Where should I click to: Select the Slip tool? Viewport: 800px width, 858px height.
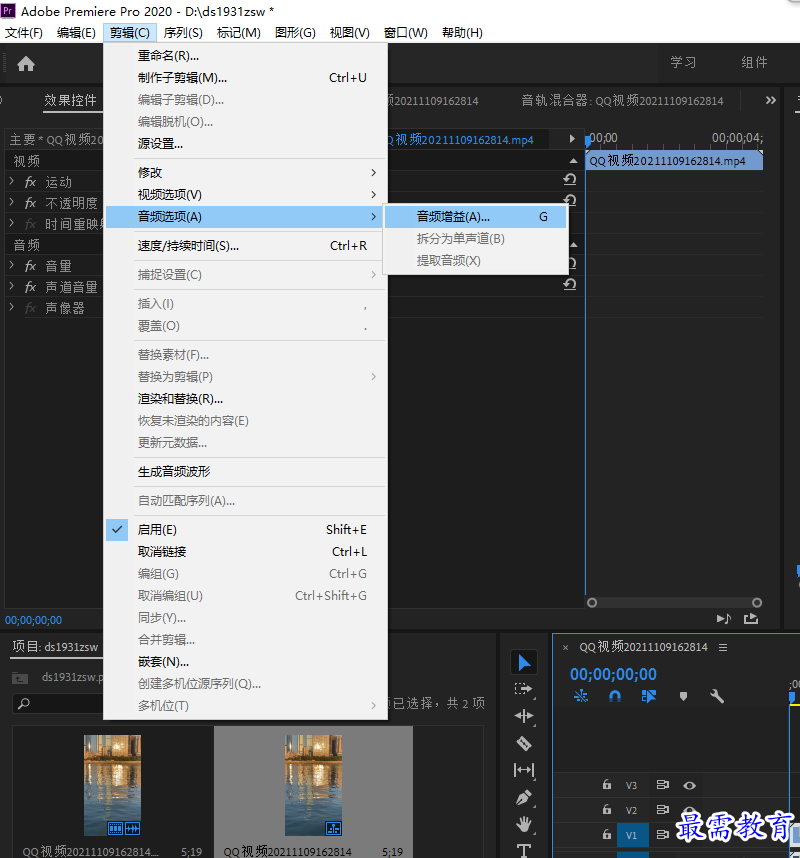tap(524, 770)
